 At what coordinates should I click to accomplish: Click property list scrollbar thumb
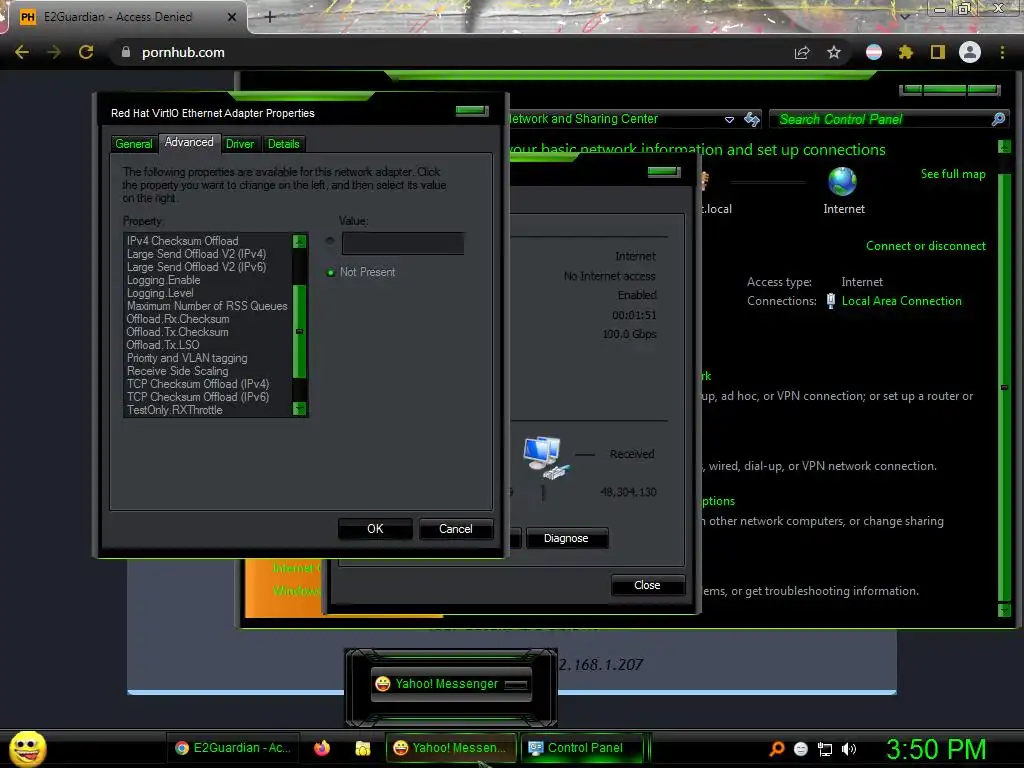point(300,332)
